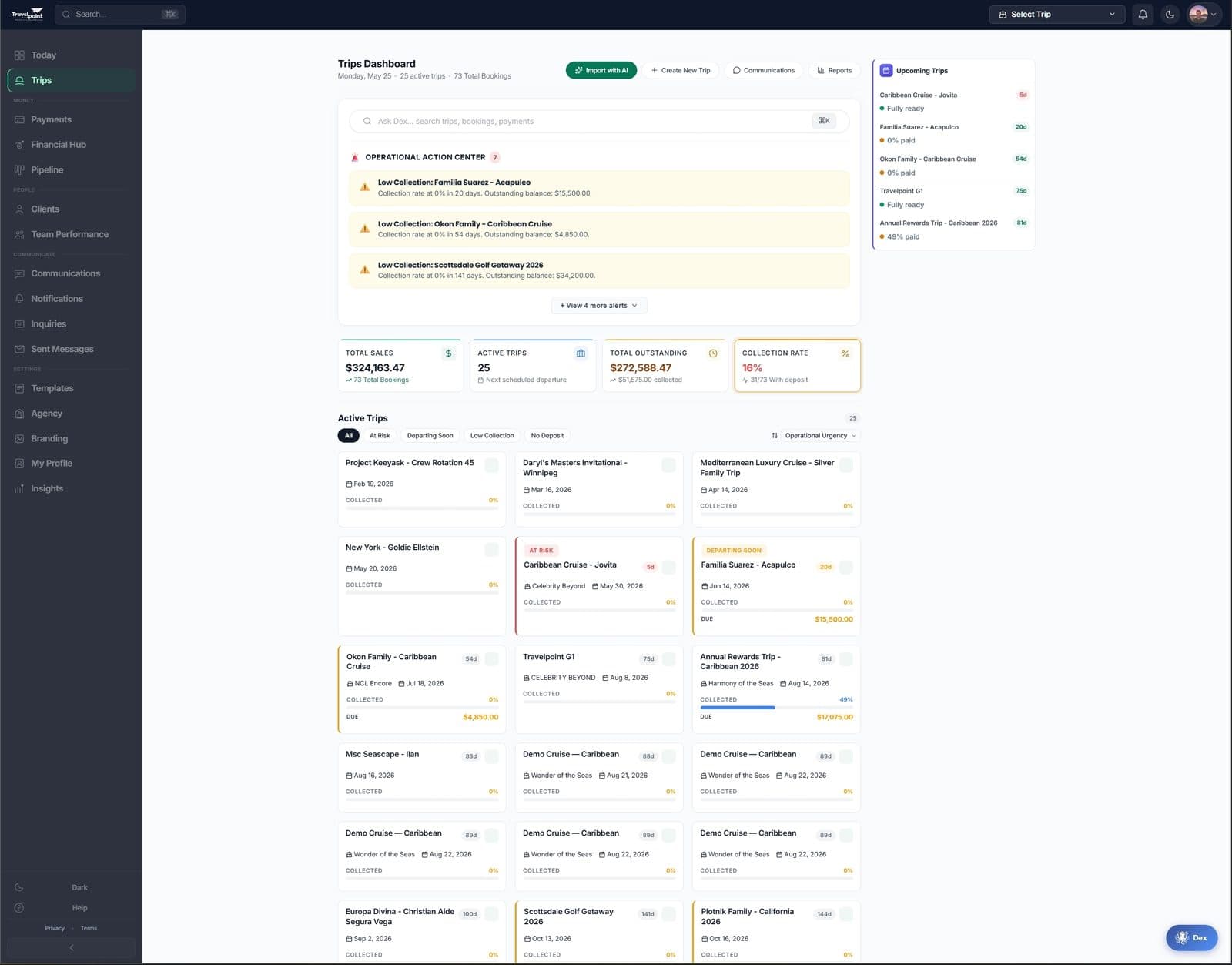Click the moon theme icon in top bar

(x=1170, y=15)
